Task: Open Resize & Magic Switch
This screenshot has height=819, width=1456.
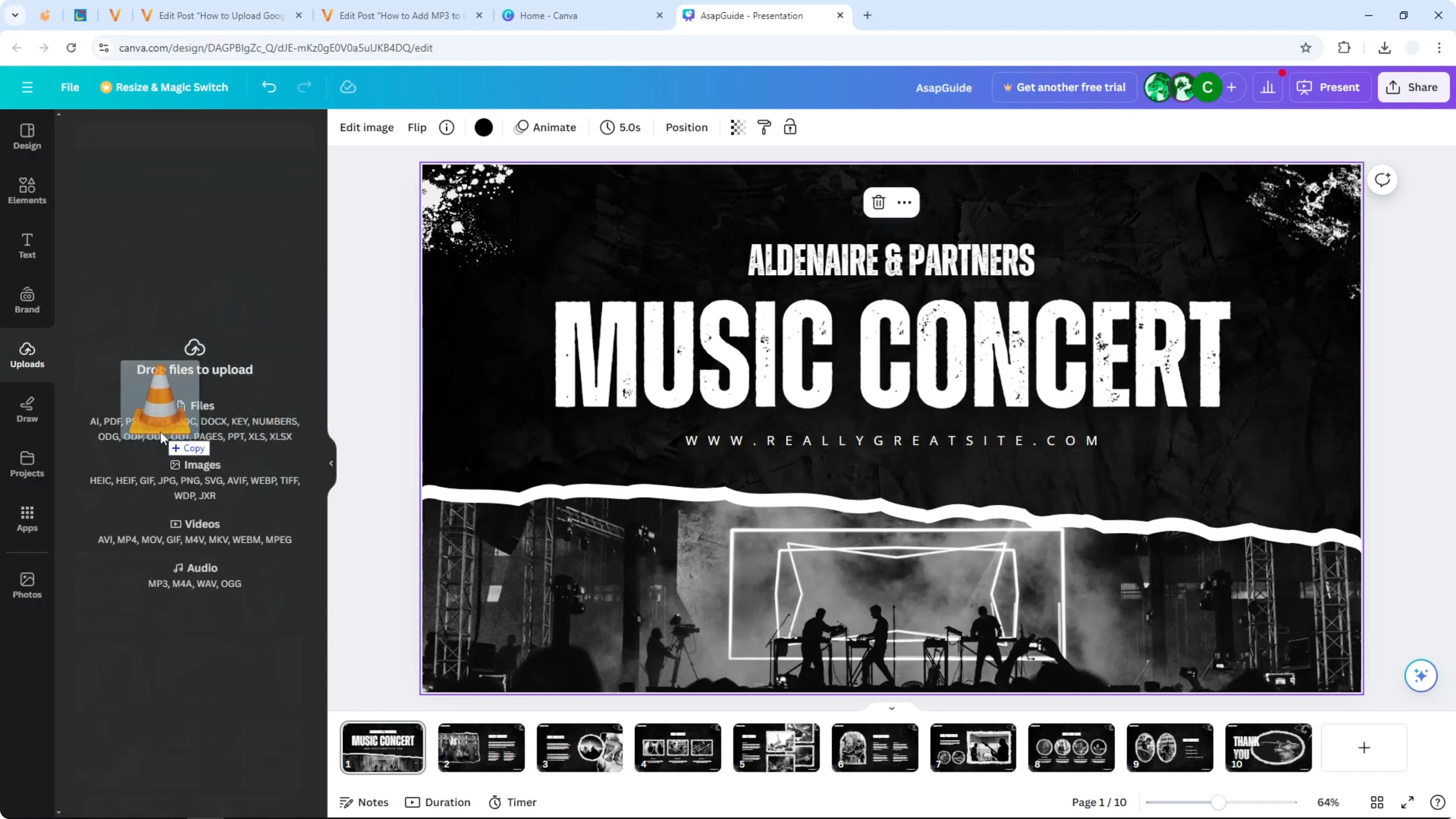Action: coord(164,87)
